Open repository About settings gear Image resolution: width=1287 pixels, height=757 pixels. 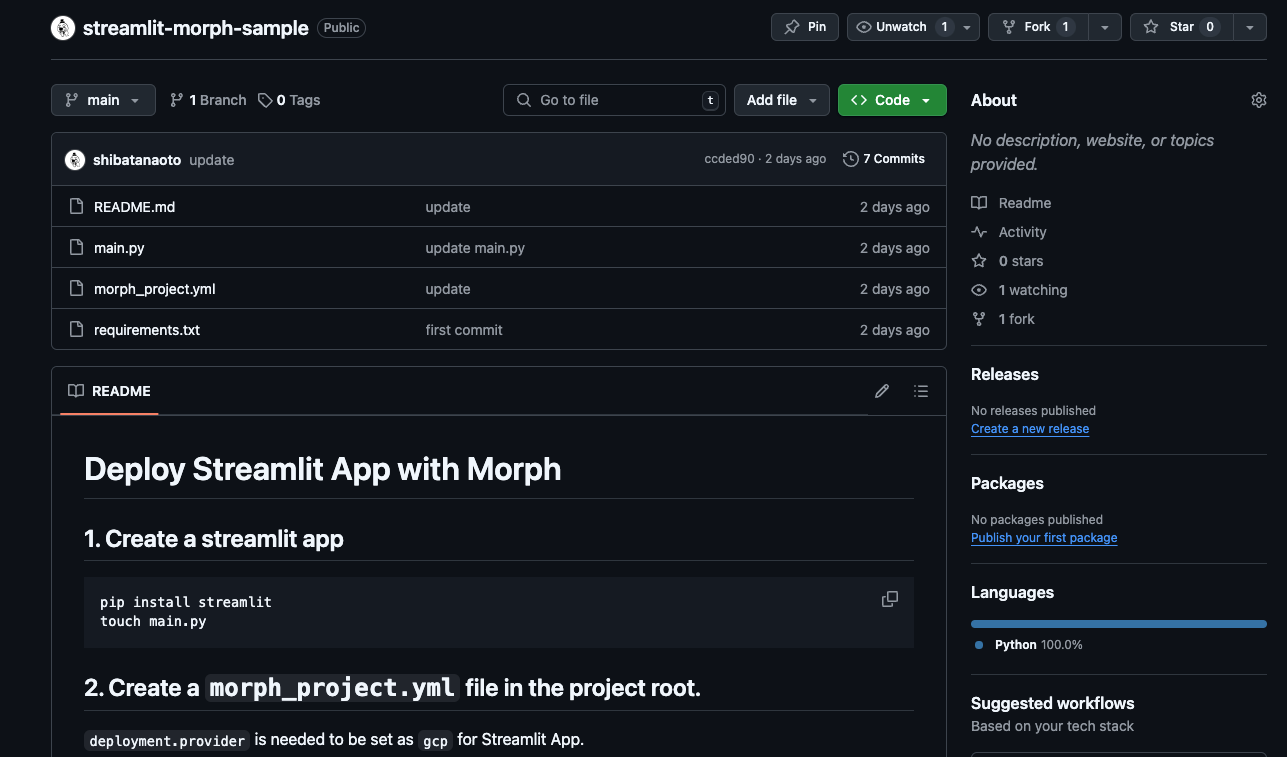[1259, 100]
